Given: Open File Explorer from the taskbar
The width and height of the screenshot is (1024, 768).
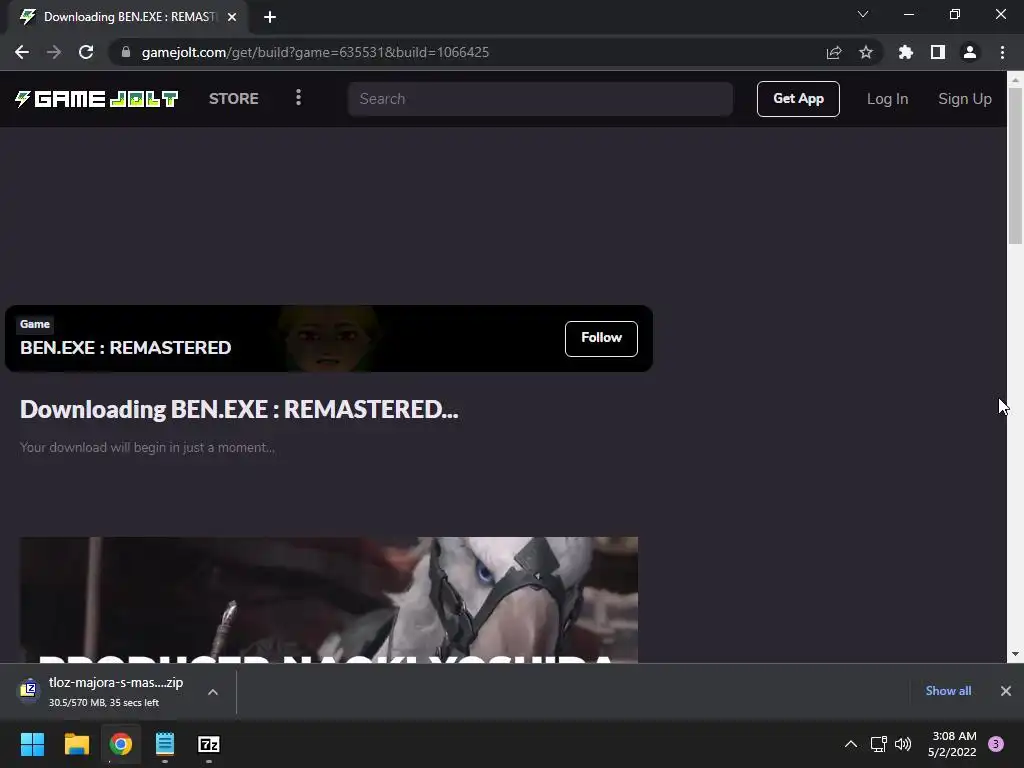Looking at the screenshot, I should (x=76, y=744).
